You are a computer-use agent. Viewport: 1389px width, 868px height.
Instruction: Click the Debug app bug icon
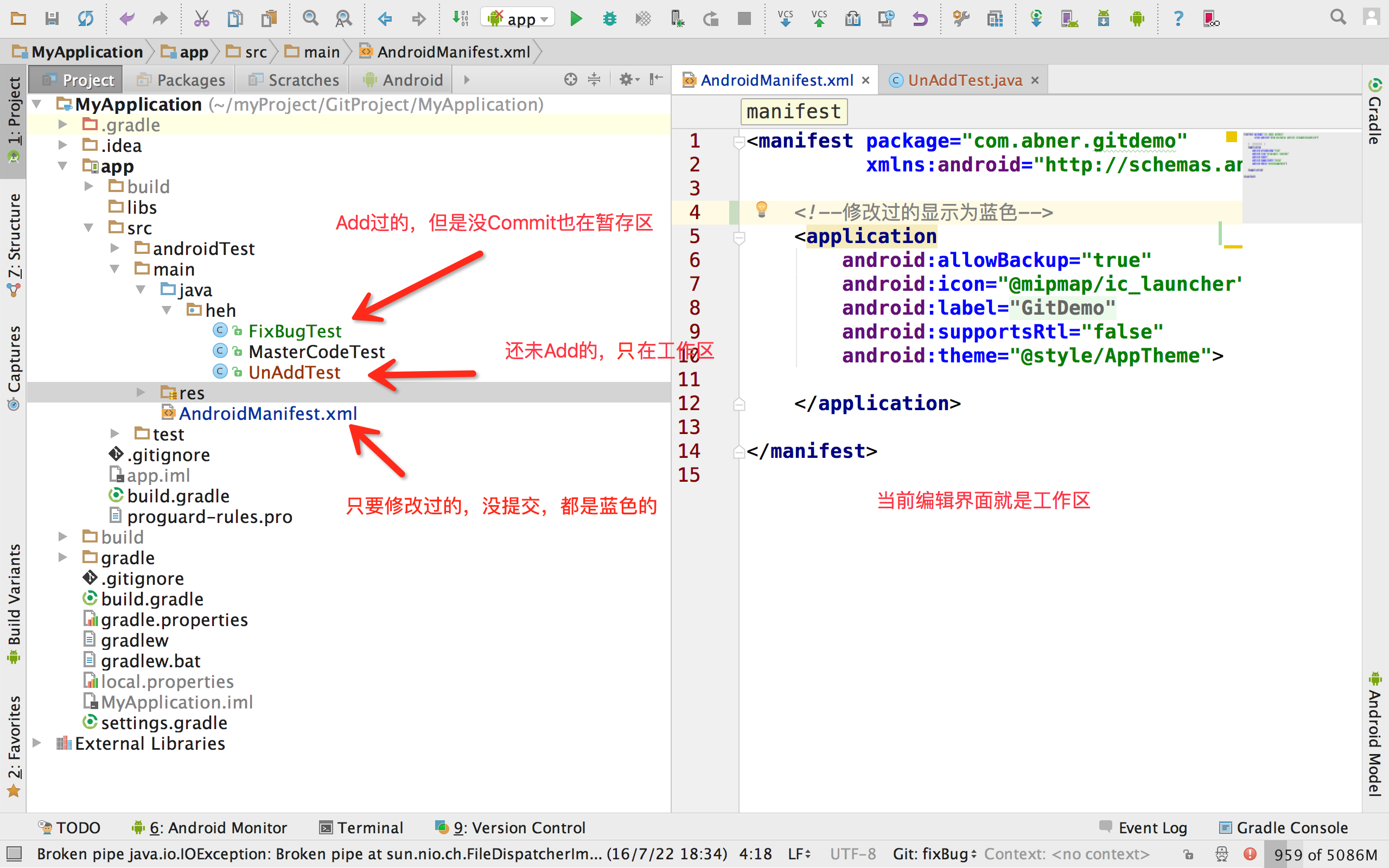(609, 19)
